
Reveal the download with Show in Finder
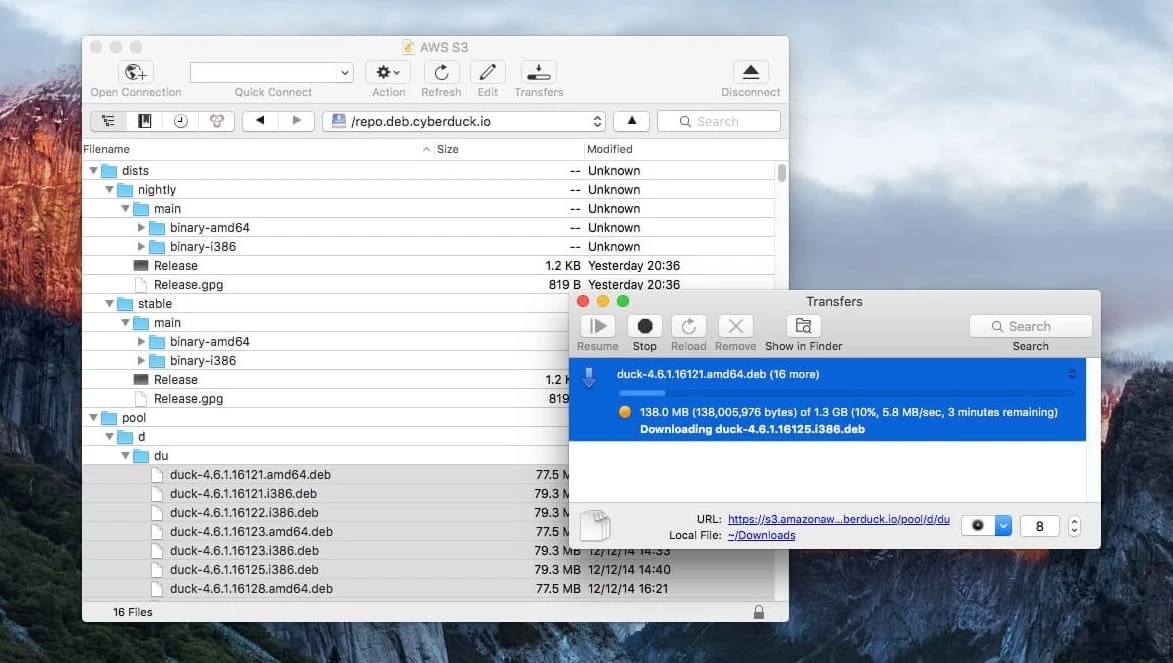tap(802, 326)
